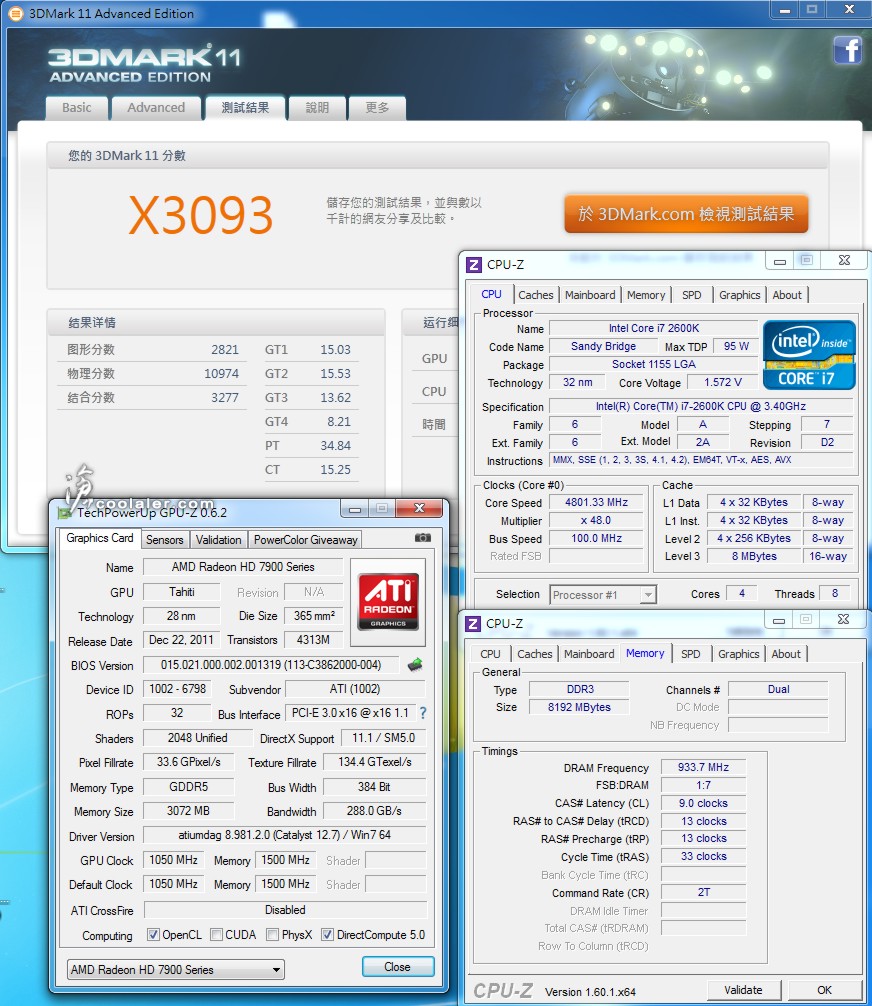The image size is (872, 1006).
Task: Minimize the GPU-Z window
Action: coord(355,509)
